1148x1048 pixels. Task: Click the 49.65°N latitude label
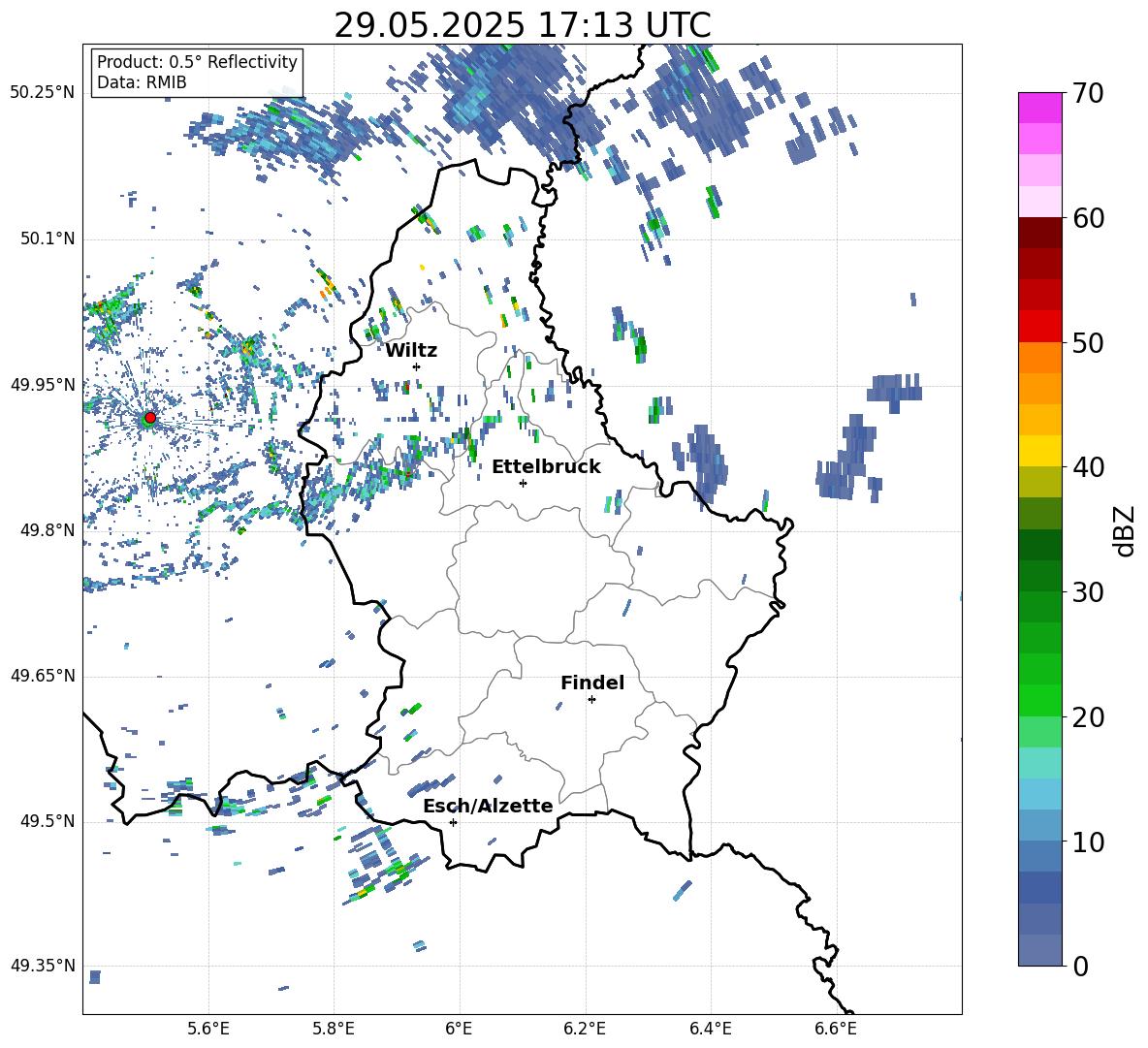coord(43,676)
